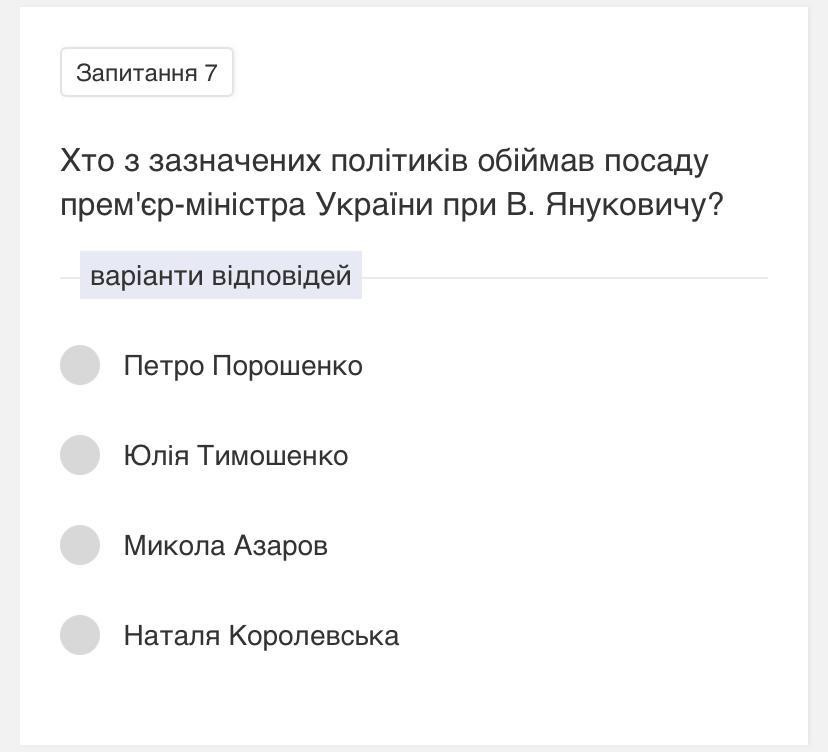Choose the Юлія Тимошенко radio option

point(80,455)
